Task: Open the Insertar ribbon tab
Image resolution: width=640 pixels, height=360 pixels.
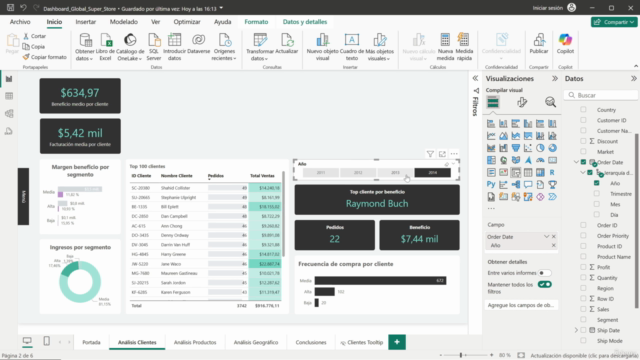Action: pyautogui.click(x=86, y=22)
